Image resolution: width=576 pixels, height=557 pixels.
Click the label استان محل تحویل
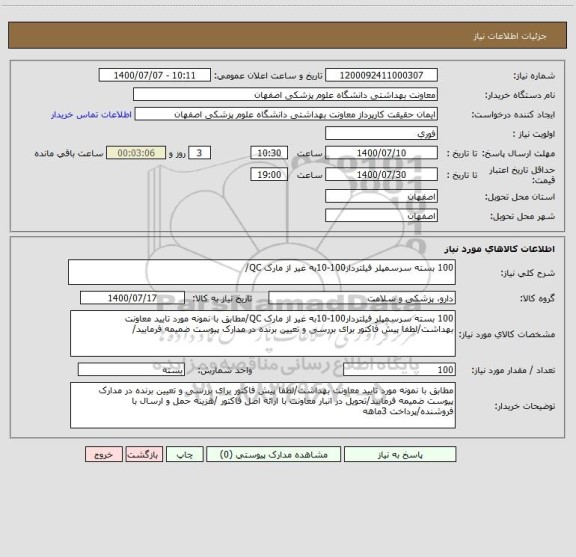pos(520,197)
